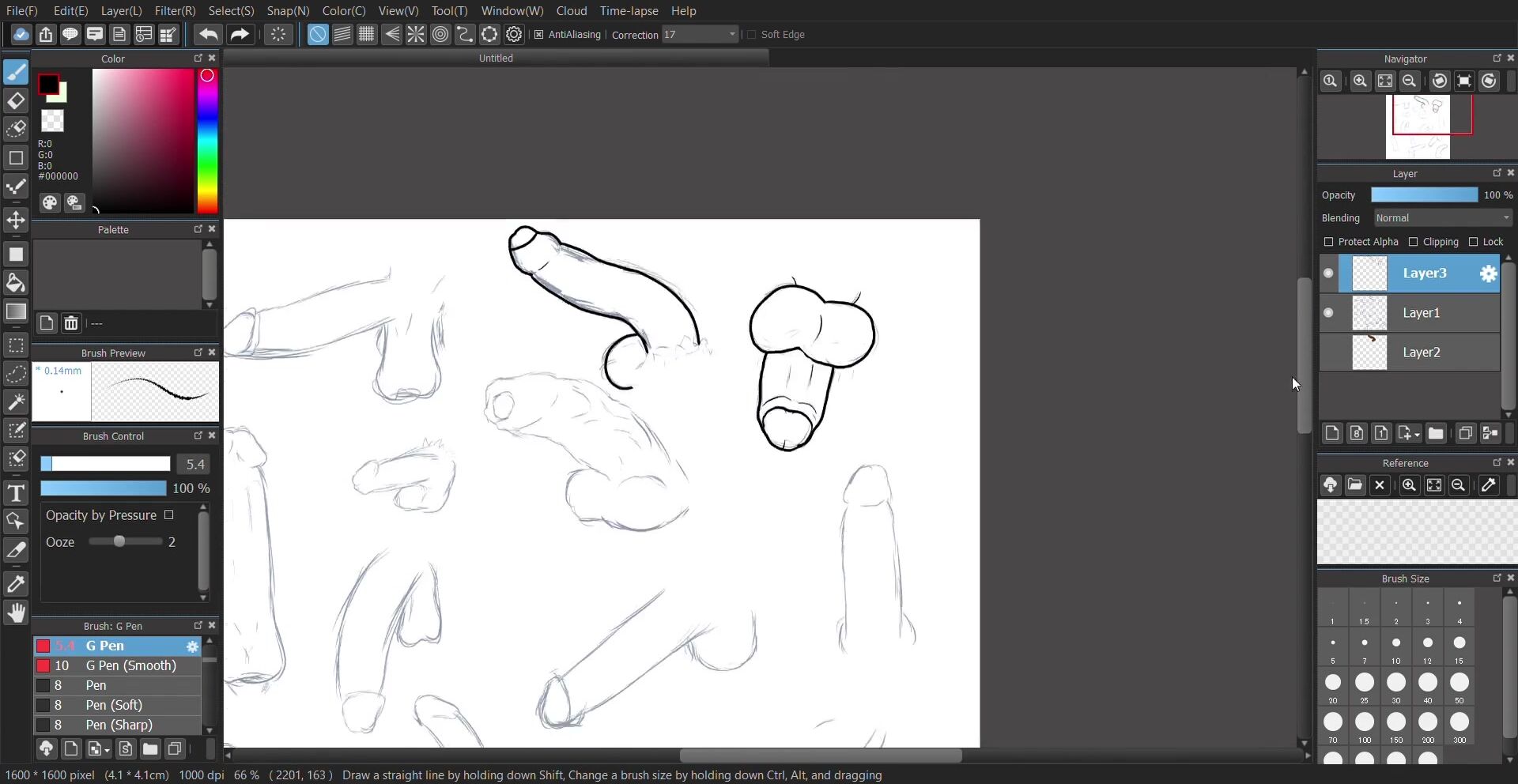Select the Hand pan tool
Image resolution: width=1518 pixels, height=784 pixels.
(16, 613)
